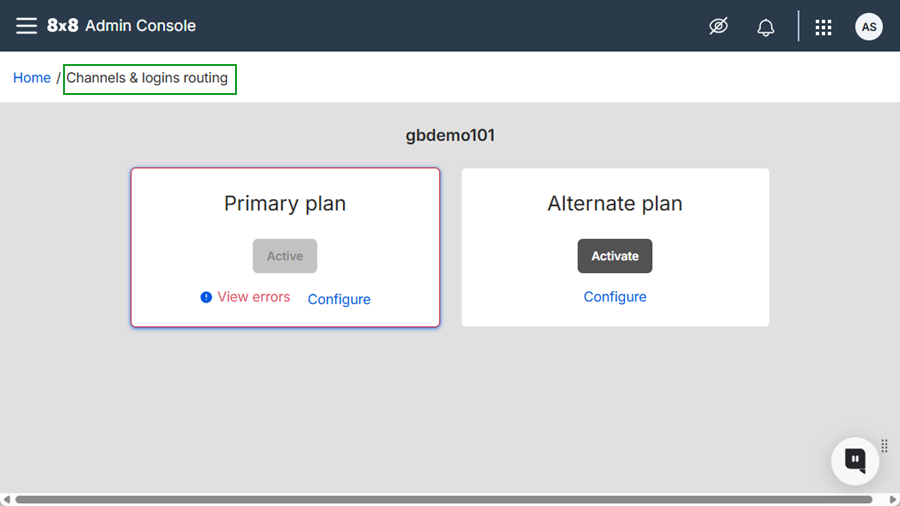Image resolution: width=900 pixels, height=506 pixels.
Task: Open the hamburger navigation menu
Action: [x=26, y=26]
